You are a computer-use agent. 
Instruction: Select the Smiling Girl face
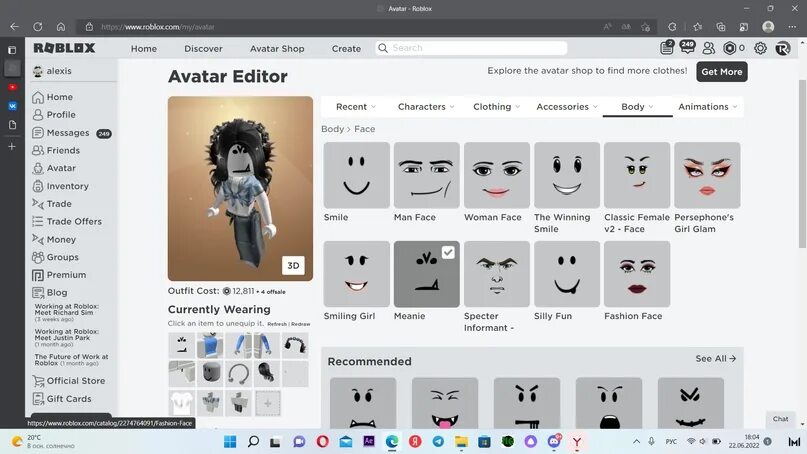pyautogui.click(x=357, y=274)
